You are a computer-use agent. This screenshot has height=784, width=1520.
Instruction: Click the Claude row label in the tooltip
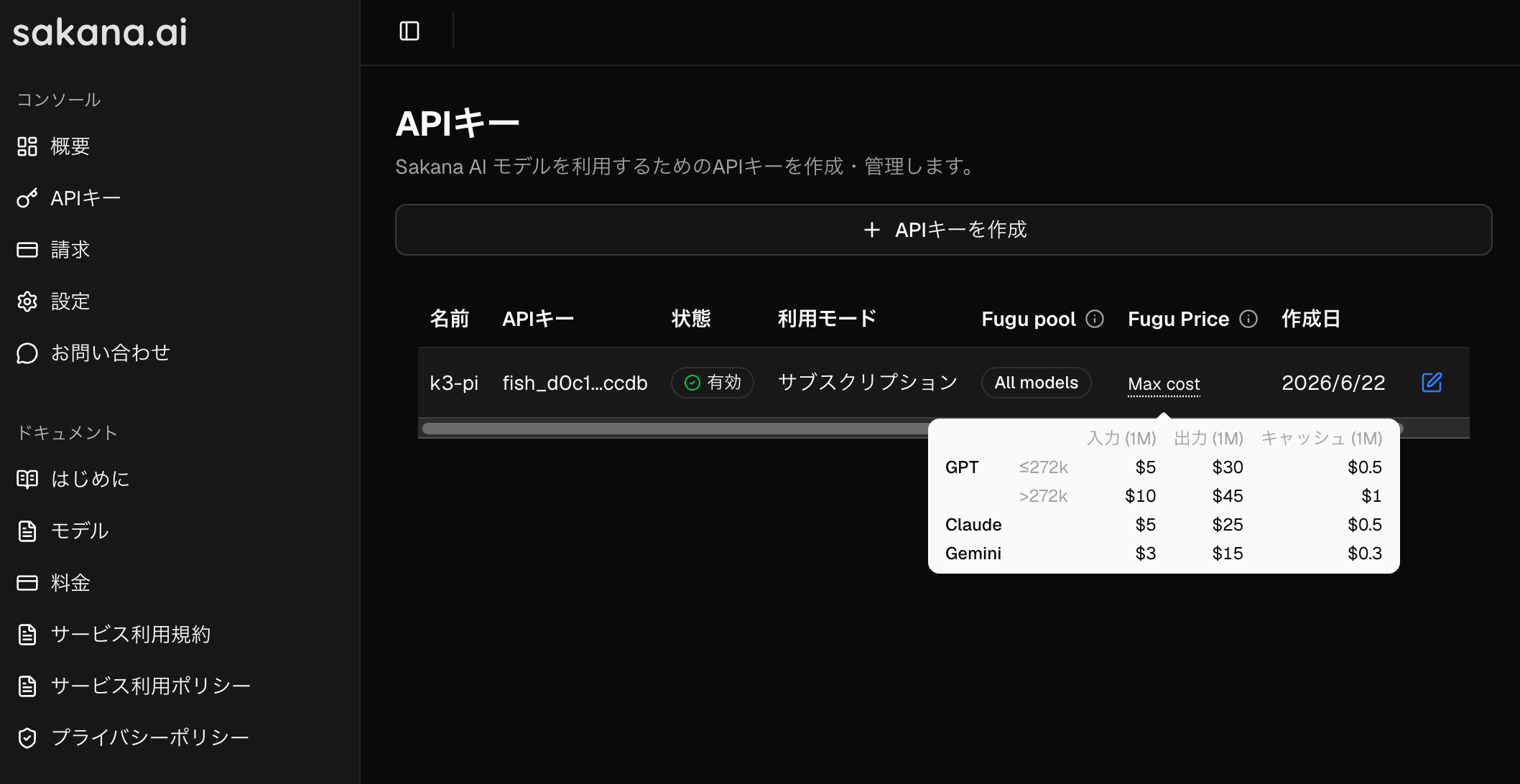tap(973, 525)
